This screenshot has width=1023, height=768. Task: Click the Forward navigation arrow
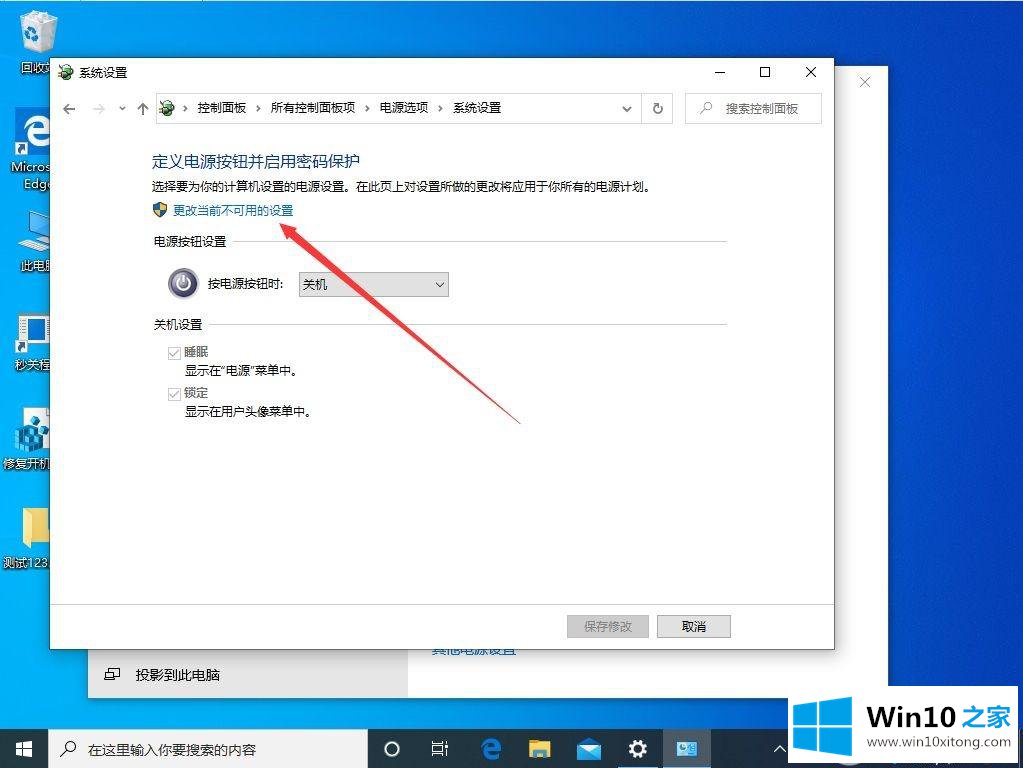tap(99, 109)
